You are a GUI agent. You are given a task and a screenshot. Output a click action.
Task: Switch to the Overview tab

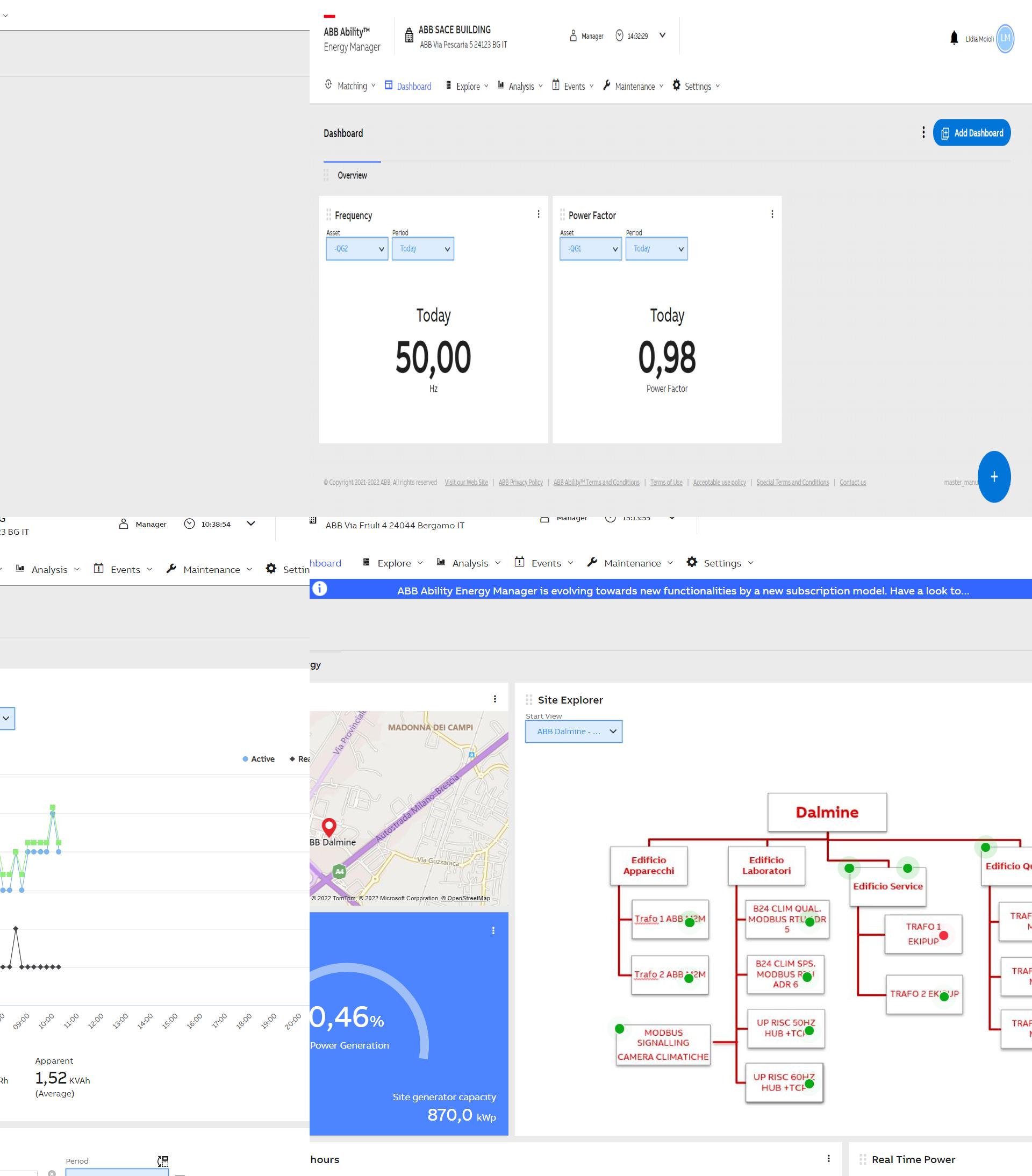pyautogui.click(x=352, y=175)
